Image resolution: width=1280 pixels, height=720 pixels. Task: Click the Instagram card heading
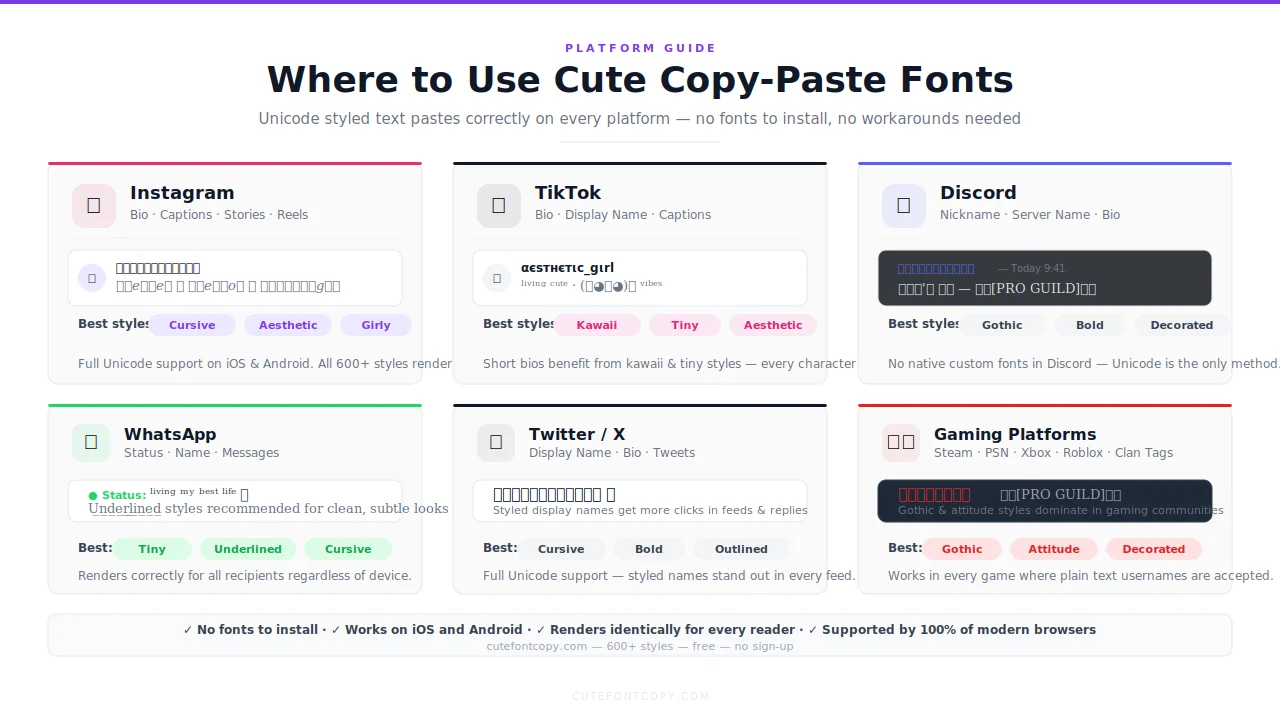(x=182, y=193)
